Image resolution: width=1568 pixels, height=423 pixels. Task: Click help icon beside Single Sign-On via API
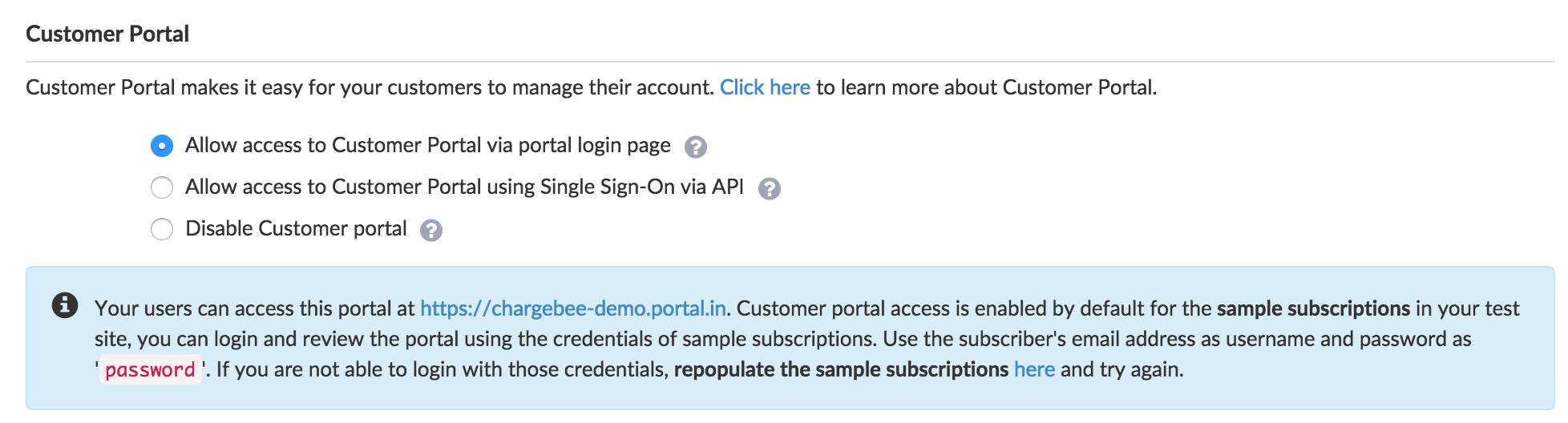(769, 189)
